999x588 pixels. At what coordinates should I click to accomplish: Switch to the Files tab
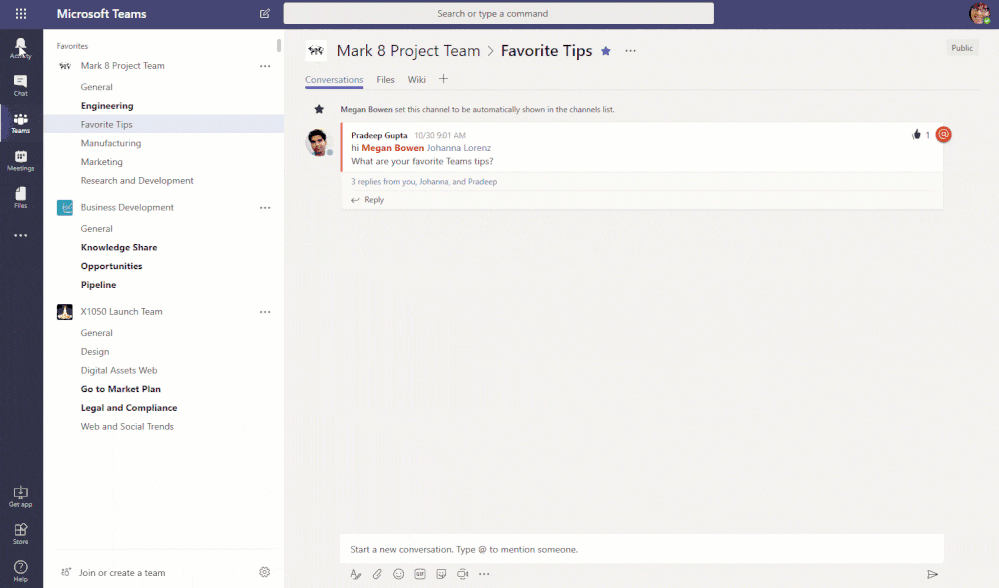[x=385, y=80]
